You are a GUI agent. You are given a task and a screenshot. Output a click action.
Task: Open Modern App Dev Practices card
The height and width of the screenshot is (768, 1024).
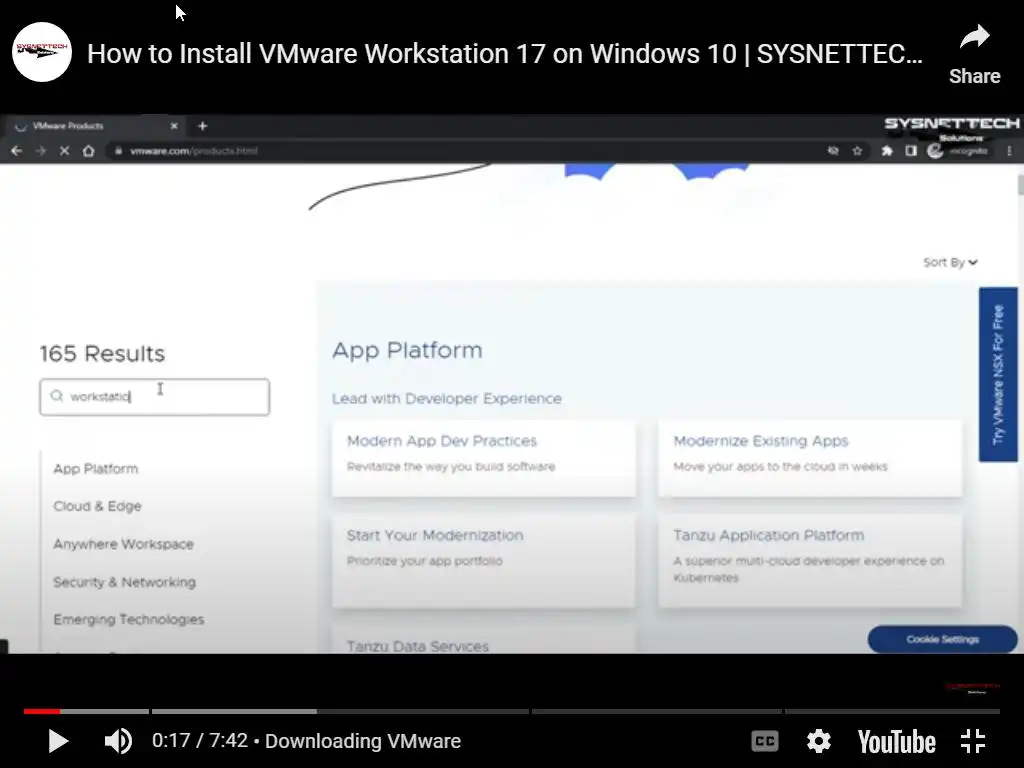tap(483, 458)
